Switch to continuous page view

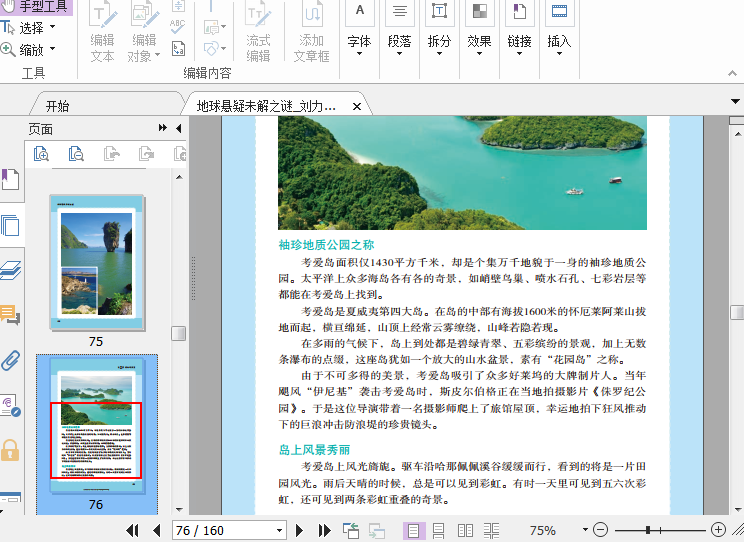click(x=438, y=530)
